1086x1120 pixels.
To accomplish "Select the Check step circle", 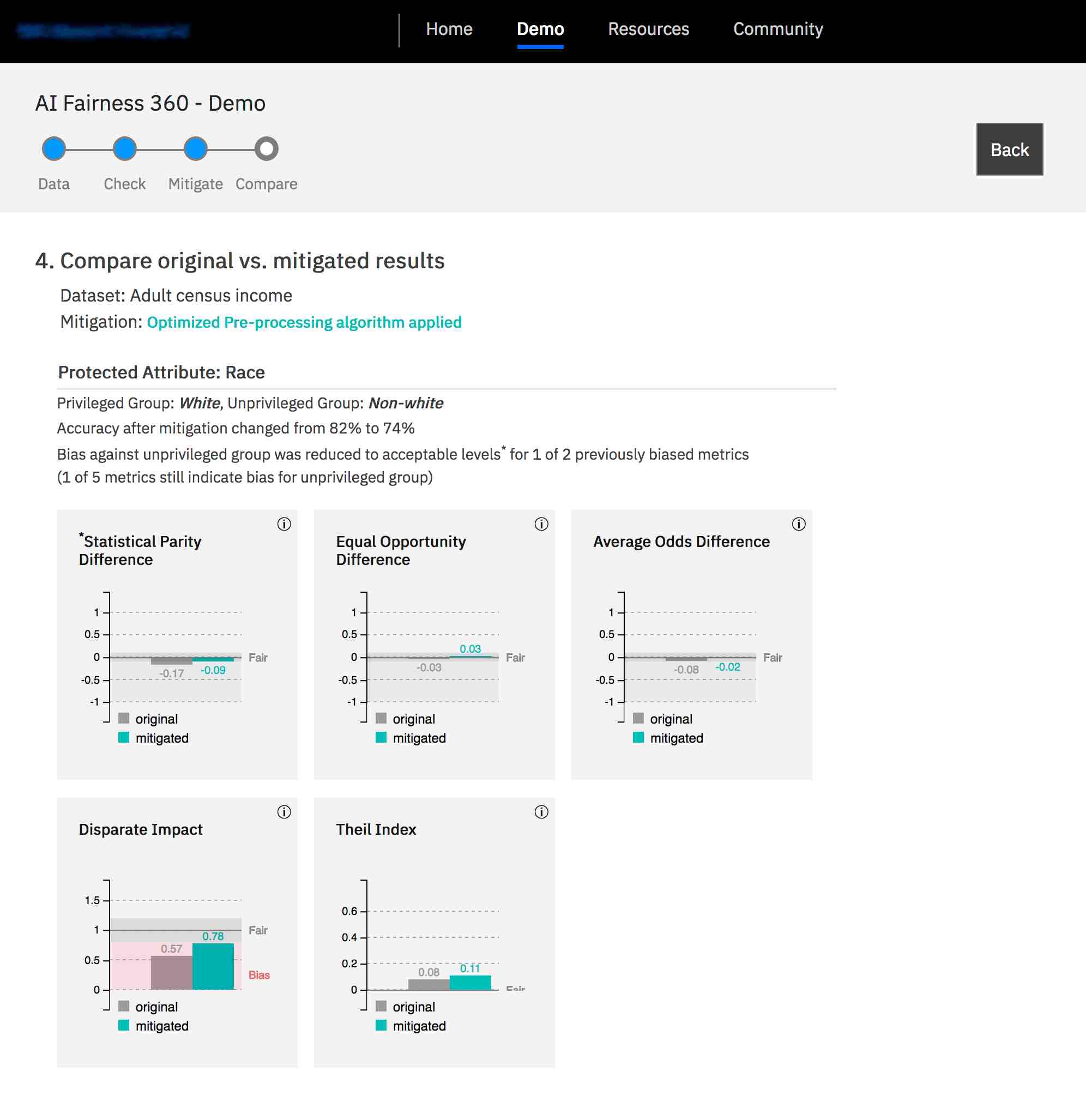I will click(124, 148).
